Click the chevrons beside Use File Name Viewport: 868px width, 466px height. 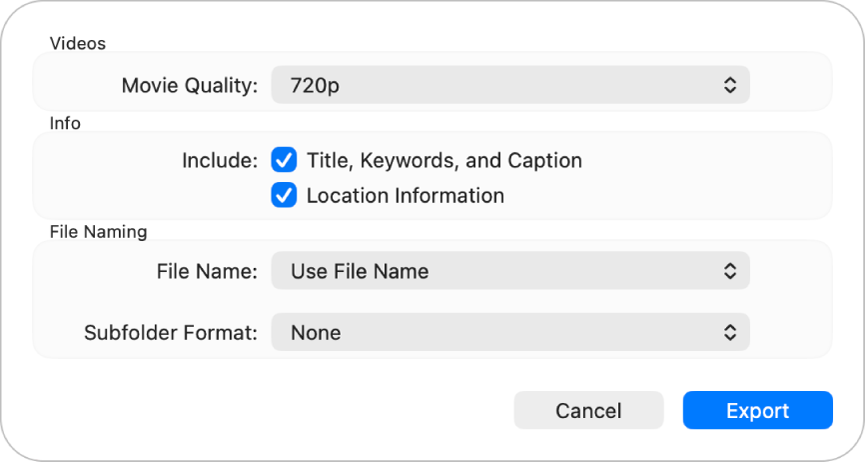click(x=730, y=270)
